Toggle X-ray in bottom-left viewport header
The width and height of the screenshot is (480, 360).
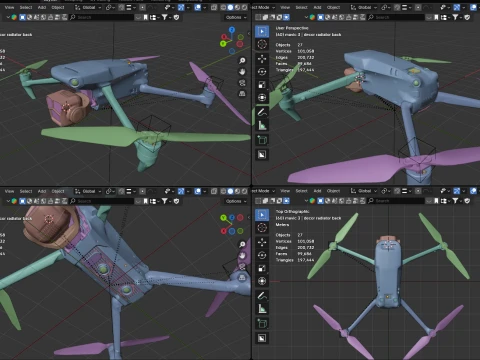(214, 191)
